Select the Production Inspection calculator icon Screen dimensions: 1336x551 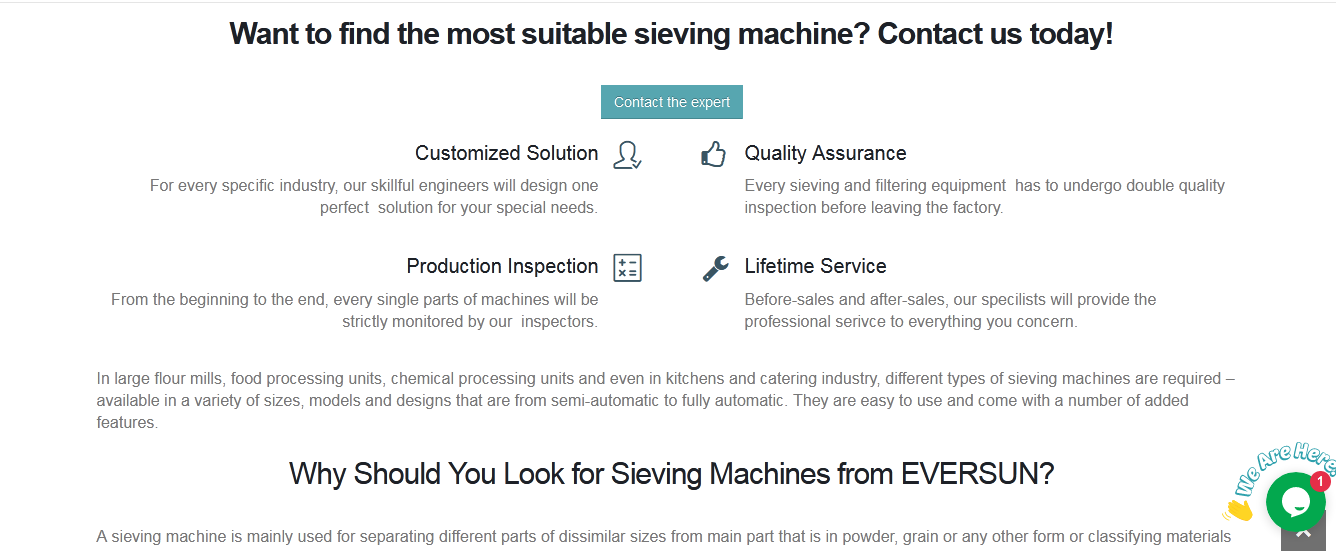(627, 268)
